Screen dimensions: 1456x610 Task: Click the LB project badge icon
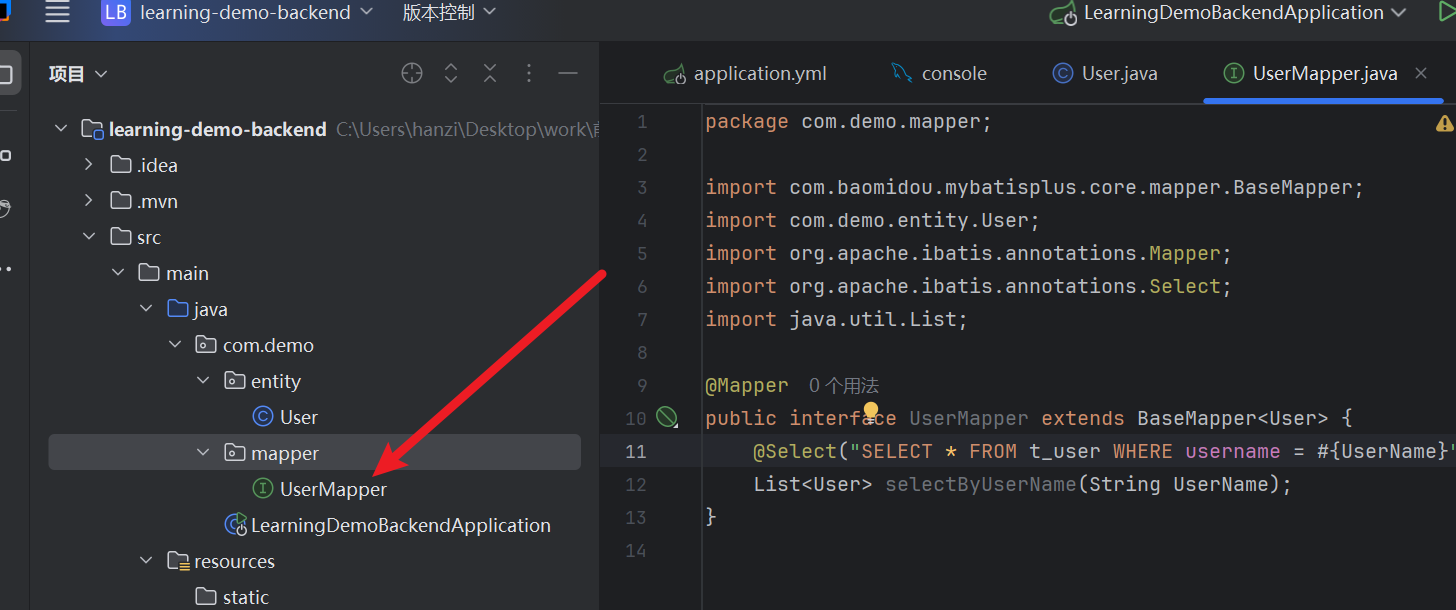[116, 13]
